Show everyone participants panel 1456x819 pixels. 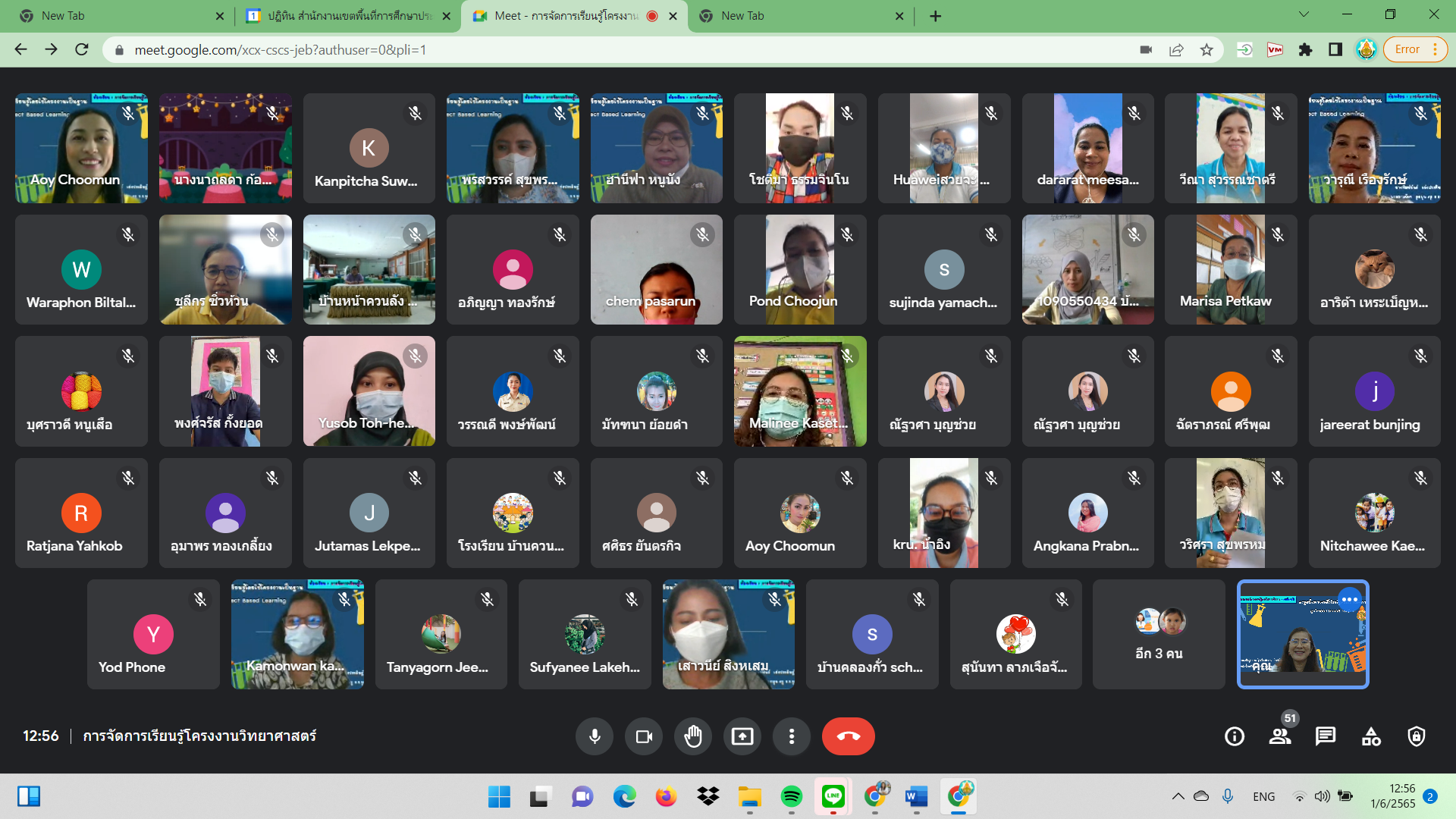[x=1280, y=736]
